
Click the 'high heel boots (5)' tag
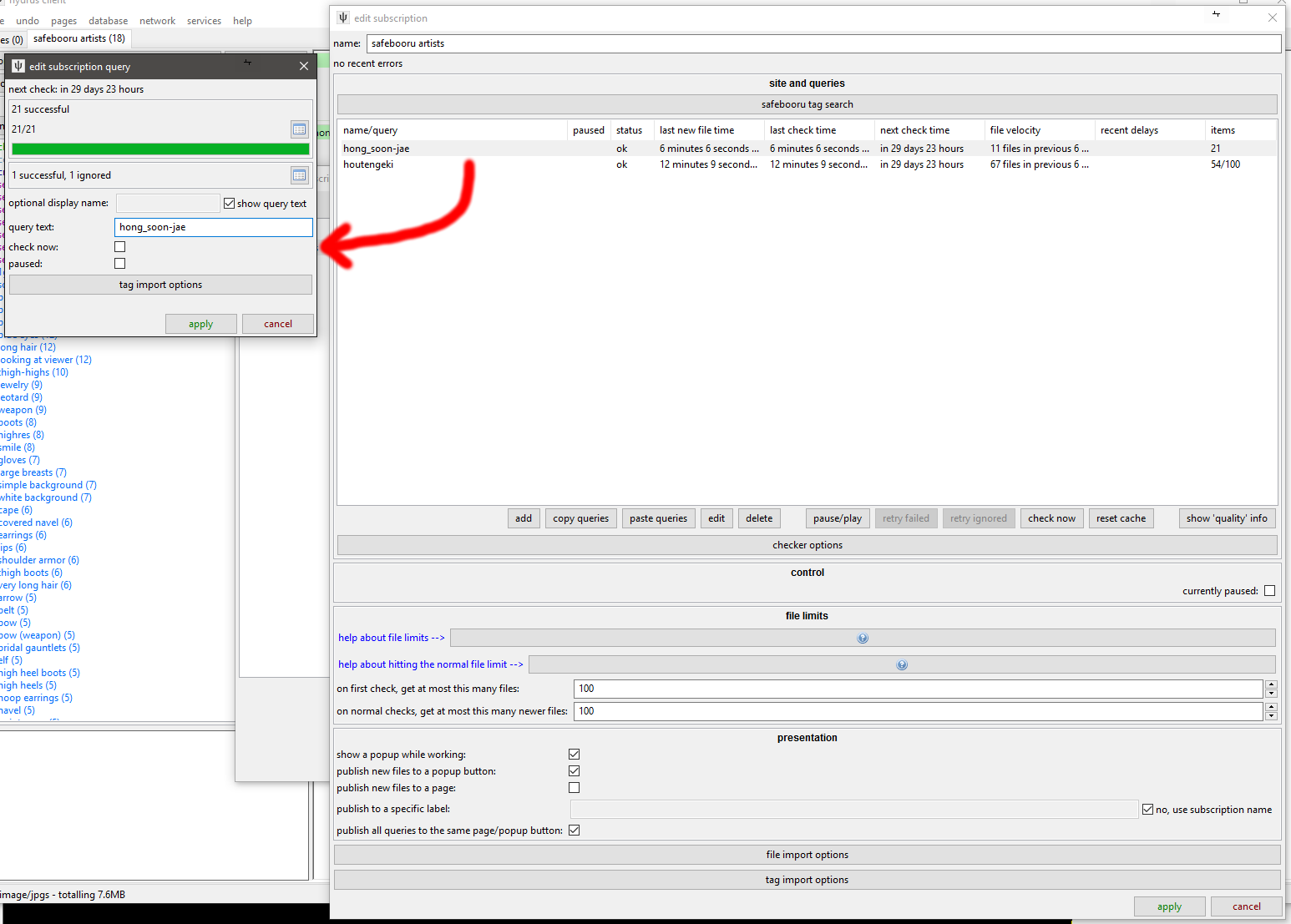(x=39, y=673)
